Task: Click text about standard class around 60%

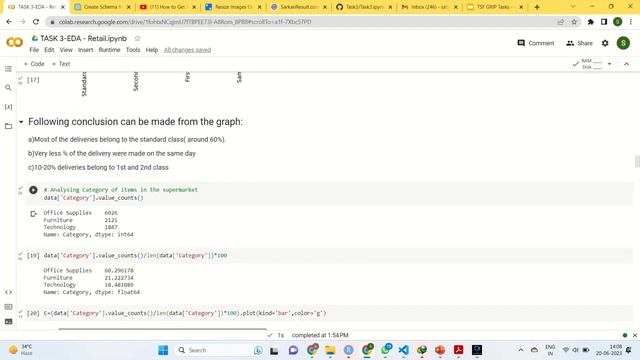Action: coord(127,139)
